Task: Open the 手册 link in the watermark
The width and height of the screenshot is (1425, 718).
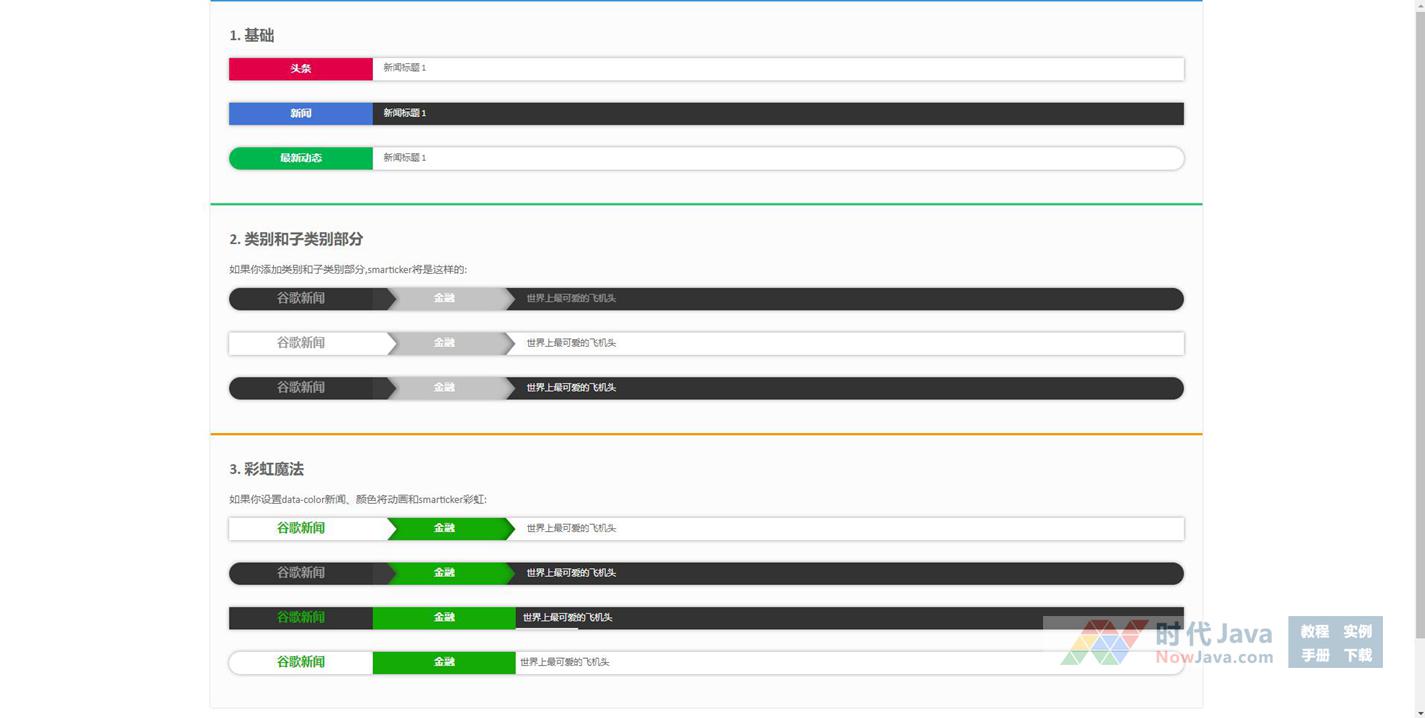Action: (x=1314, y=656)
